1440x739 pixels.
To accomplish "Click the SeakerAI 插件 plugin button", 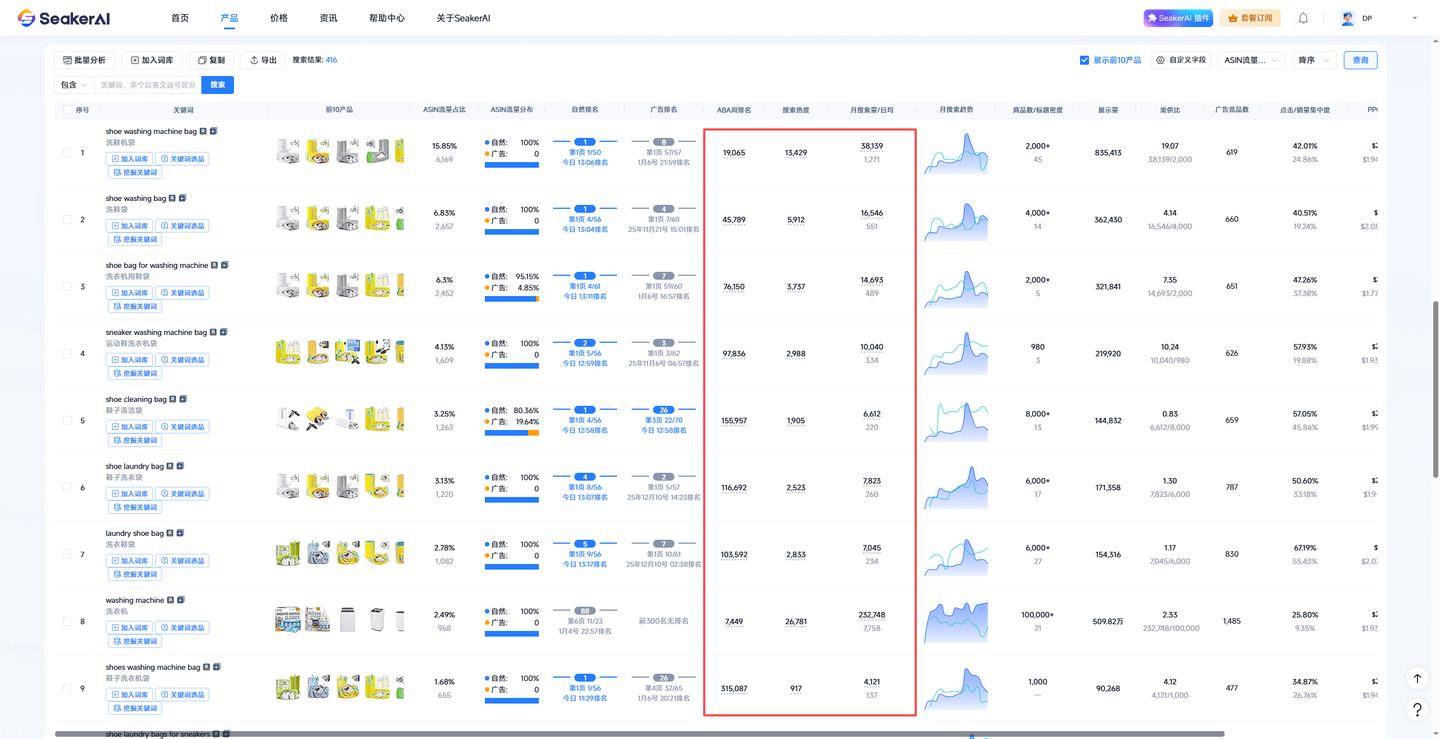I will click(x=1178, y=18).
